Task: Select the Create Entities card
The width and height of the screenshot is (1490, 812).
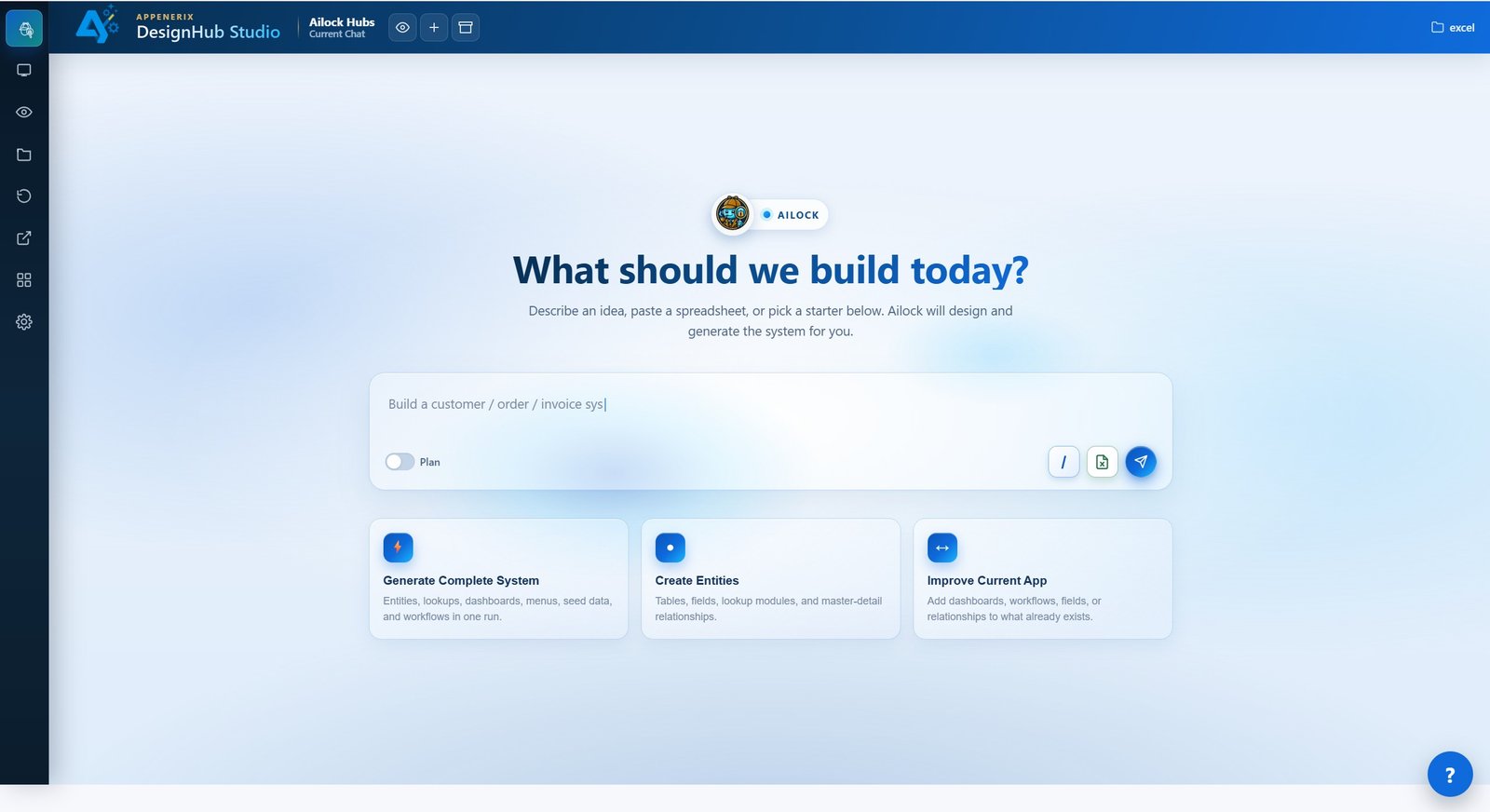Action: (x=770, y=578)
